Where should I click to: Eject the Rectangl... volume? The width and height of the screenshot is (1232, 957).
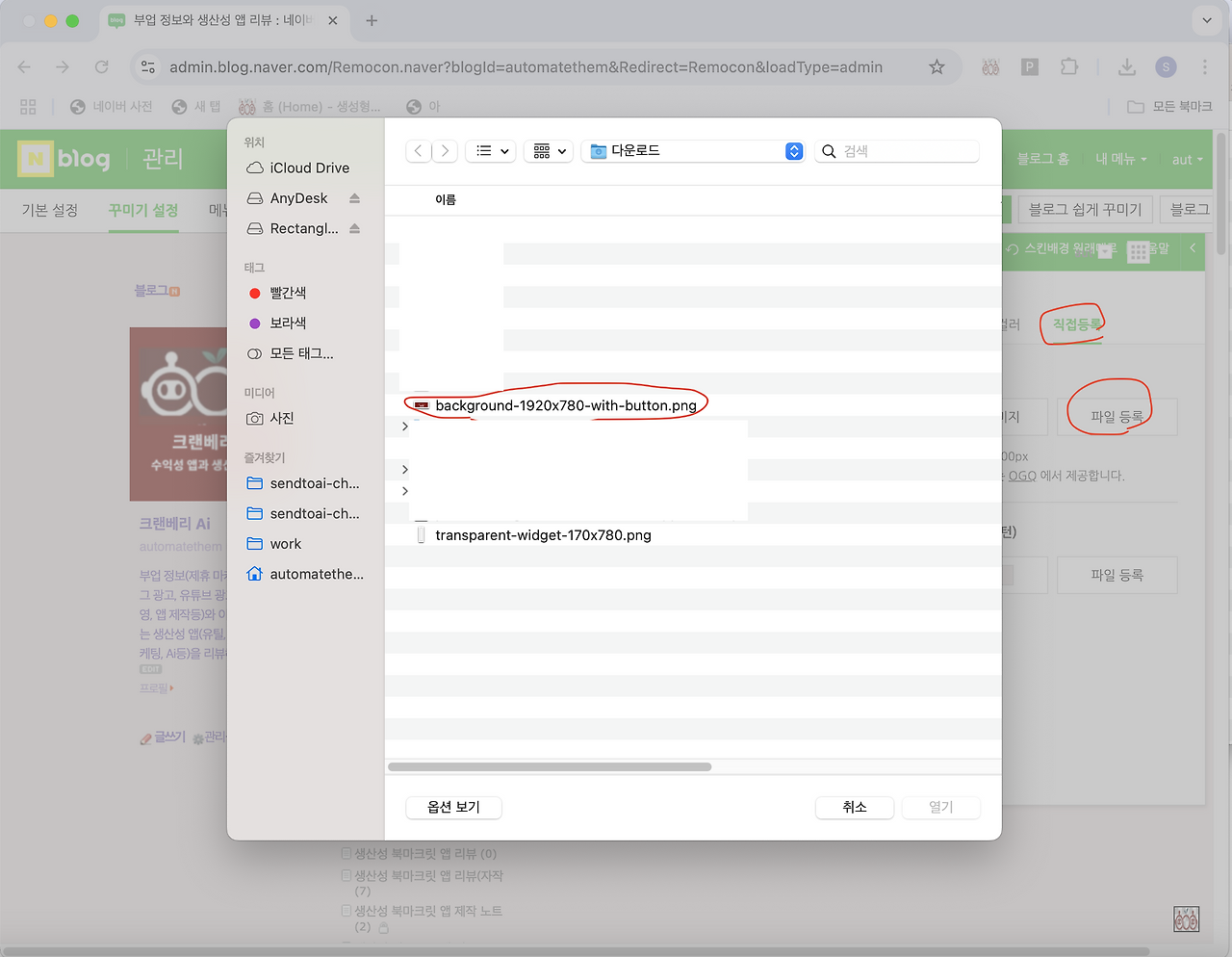click(x=354, y=228)
